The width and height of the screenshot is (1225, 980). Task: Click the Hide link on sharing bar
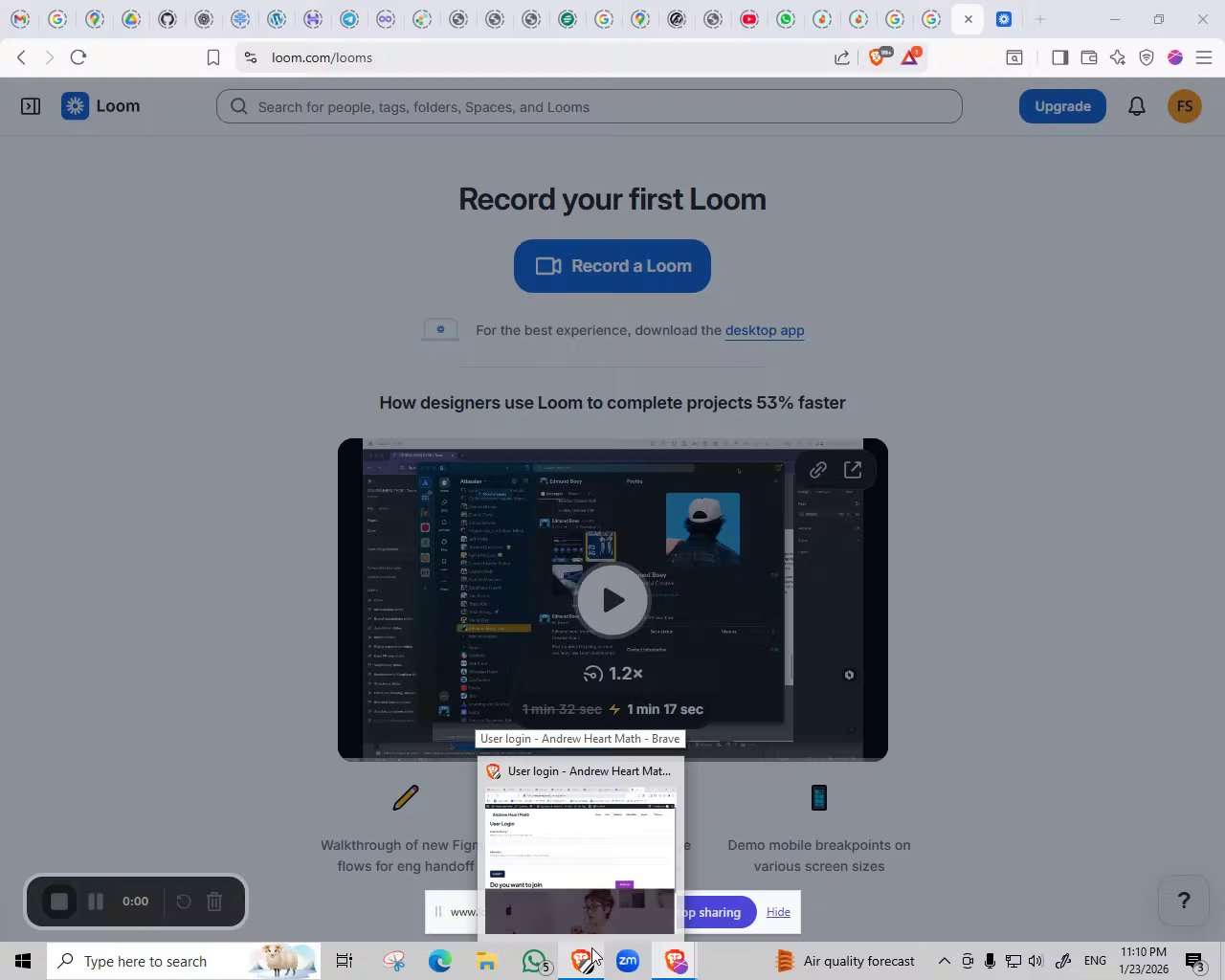pos(778,912)
